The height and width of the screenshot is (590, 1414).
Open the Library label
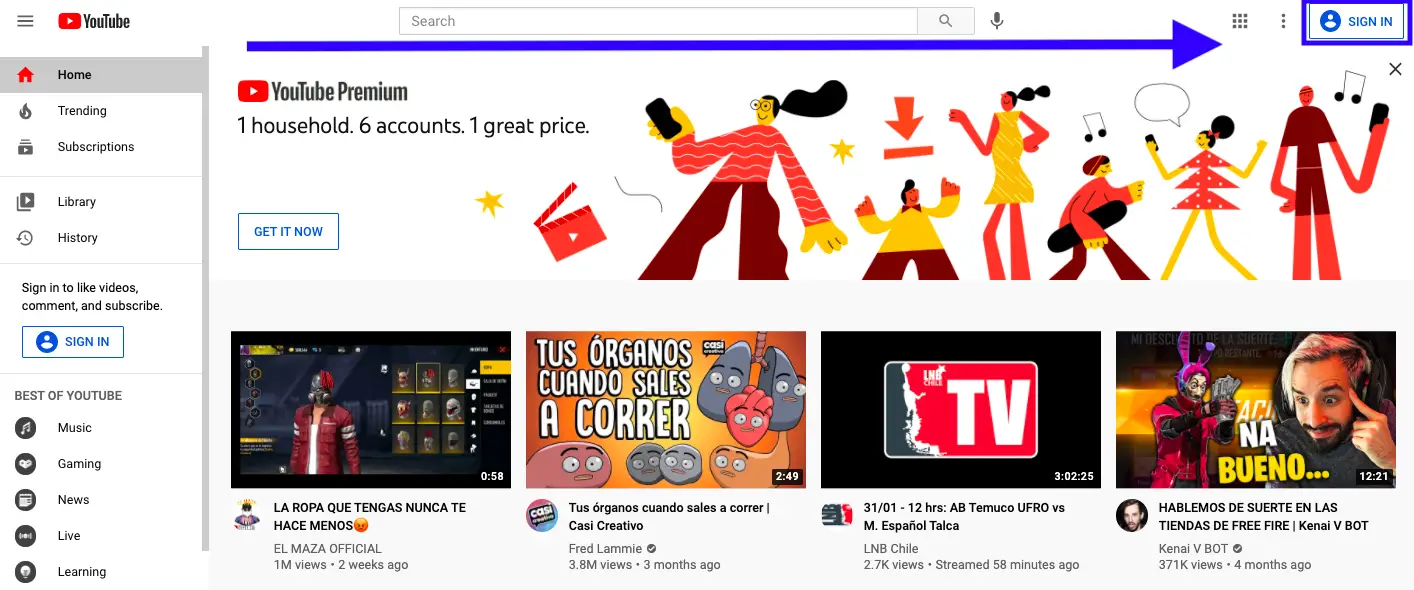[x=77, y=202]
